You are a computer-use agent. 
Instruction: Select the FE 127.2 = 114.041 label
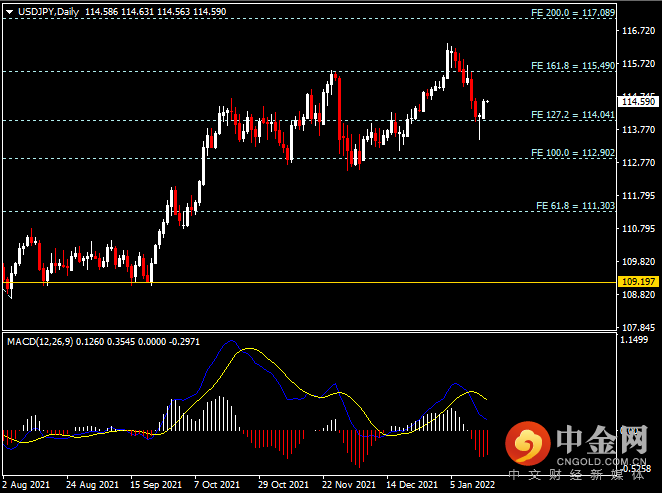click(x=573, y=115)
